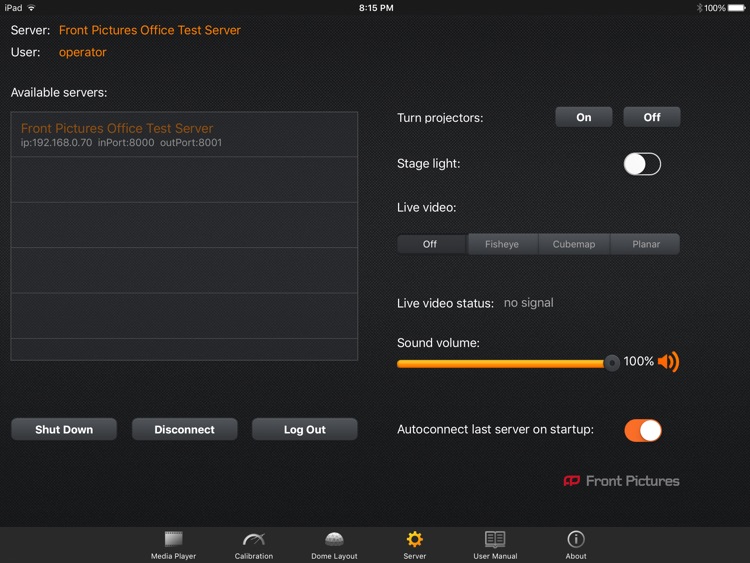Click the 'no signal' status text
The image size is (750, 563).
529,303
